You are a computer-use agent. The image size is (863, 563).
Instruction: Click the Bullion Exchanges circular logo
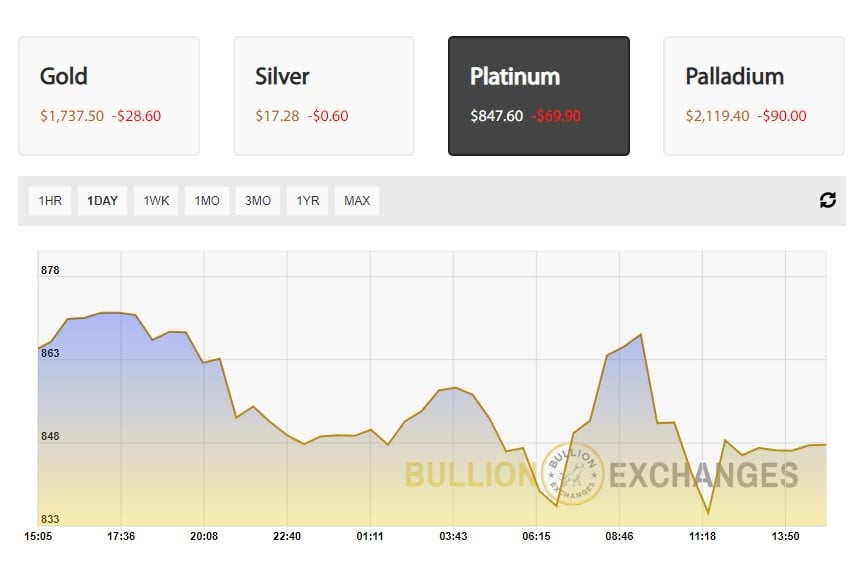574,473
